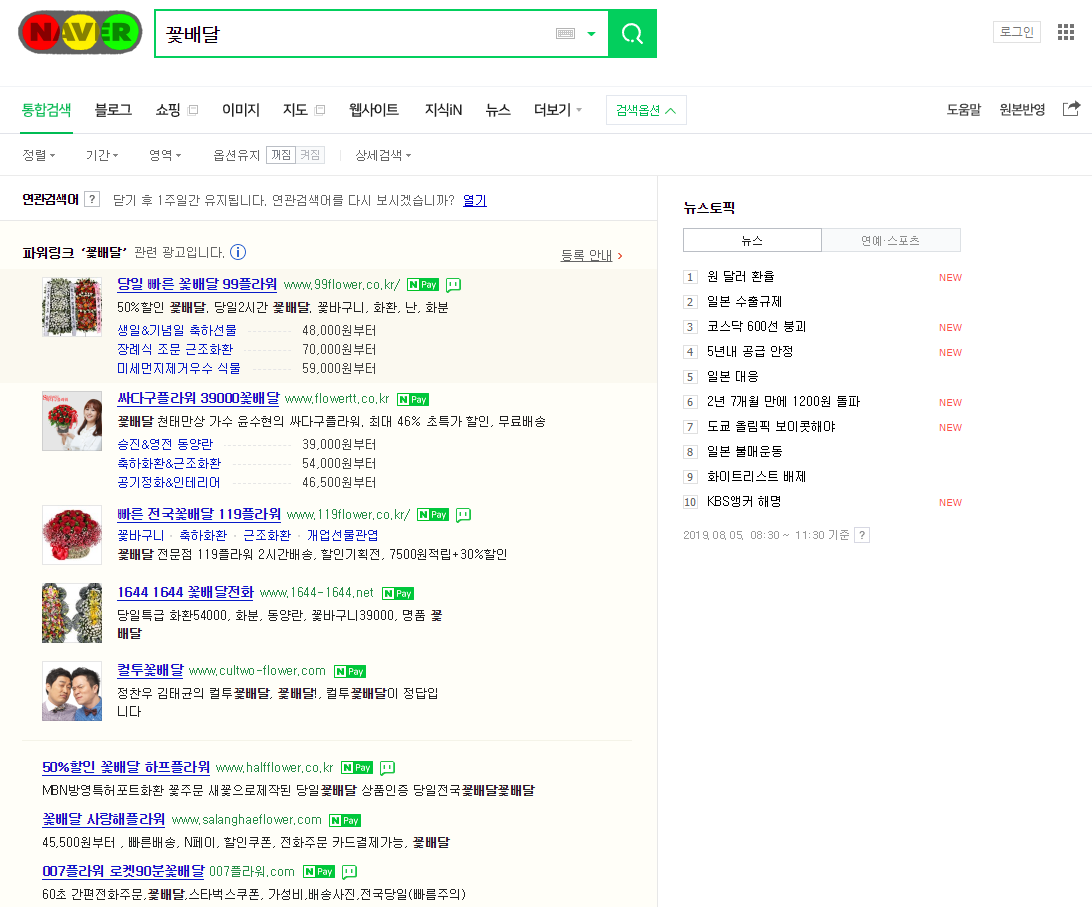Click the share icon next to 원본반영
1092x907 pixels.
(x=1071, y=109)
